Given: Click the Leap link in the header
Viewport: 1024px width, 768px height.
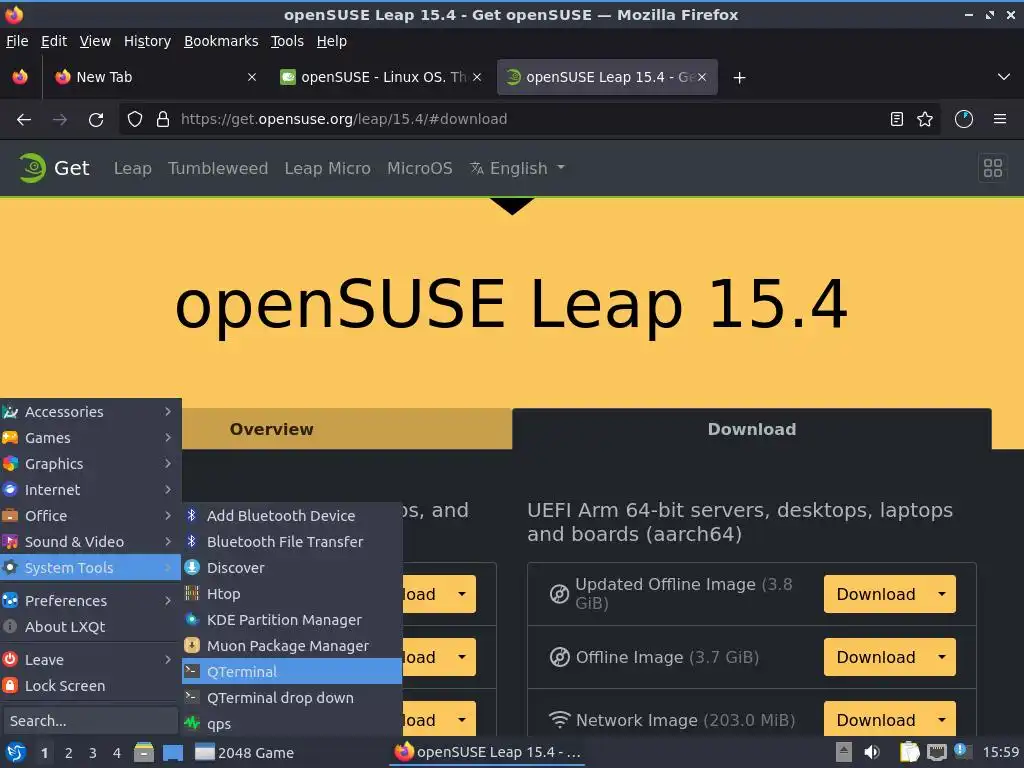Looking at the screenshot, I should pos(133,168).
